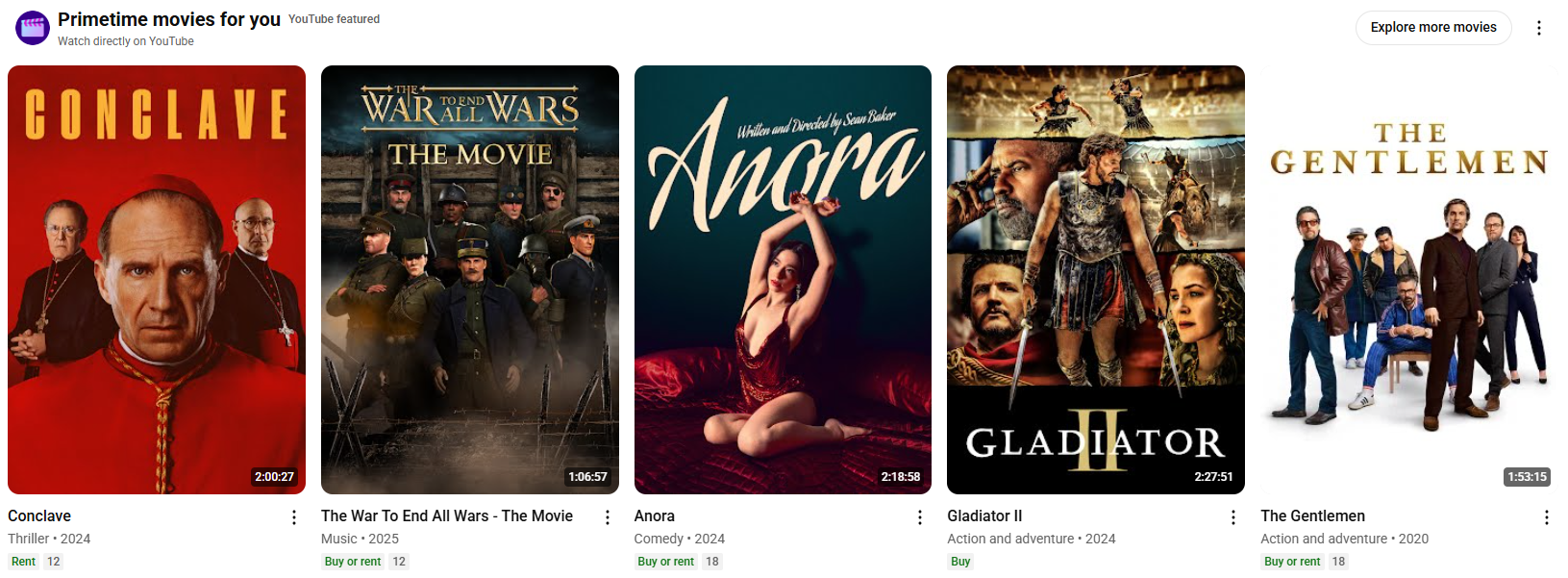Open the War To End All Wars options menu
The image size is (1568, 578).
[607, 517]
